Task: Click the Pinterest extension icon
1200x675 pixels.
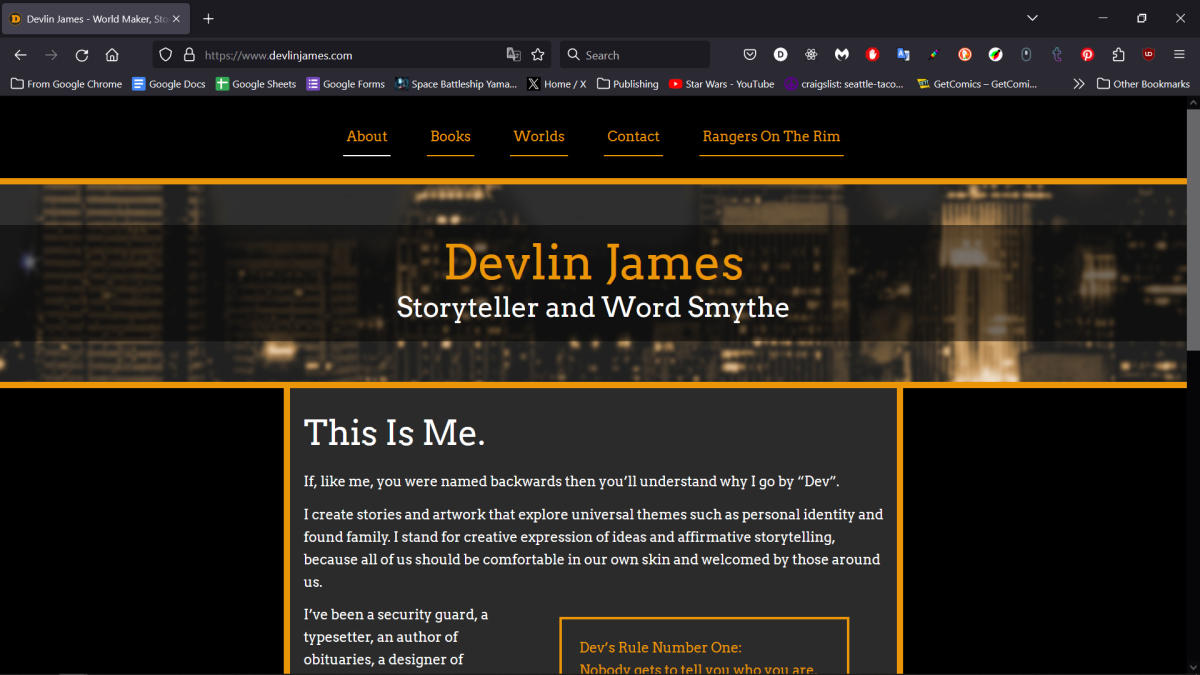Action: tap(1087, 55)
